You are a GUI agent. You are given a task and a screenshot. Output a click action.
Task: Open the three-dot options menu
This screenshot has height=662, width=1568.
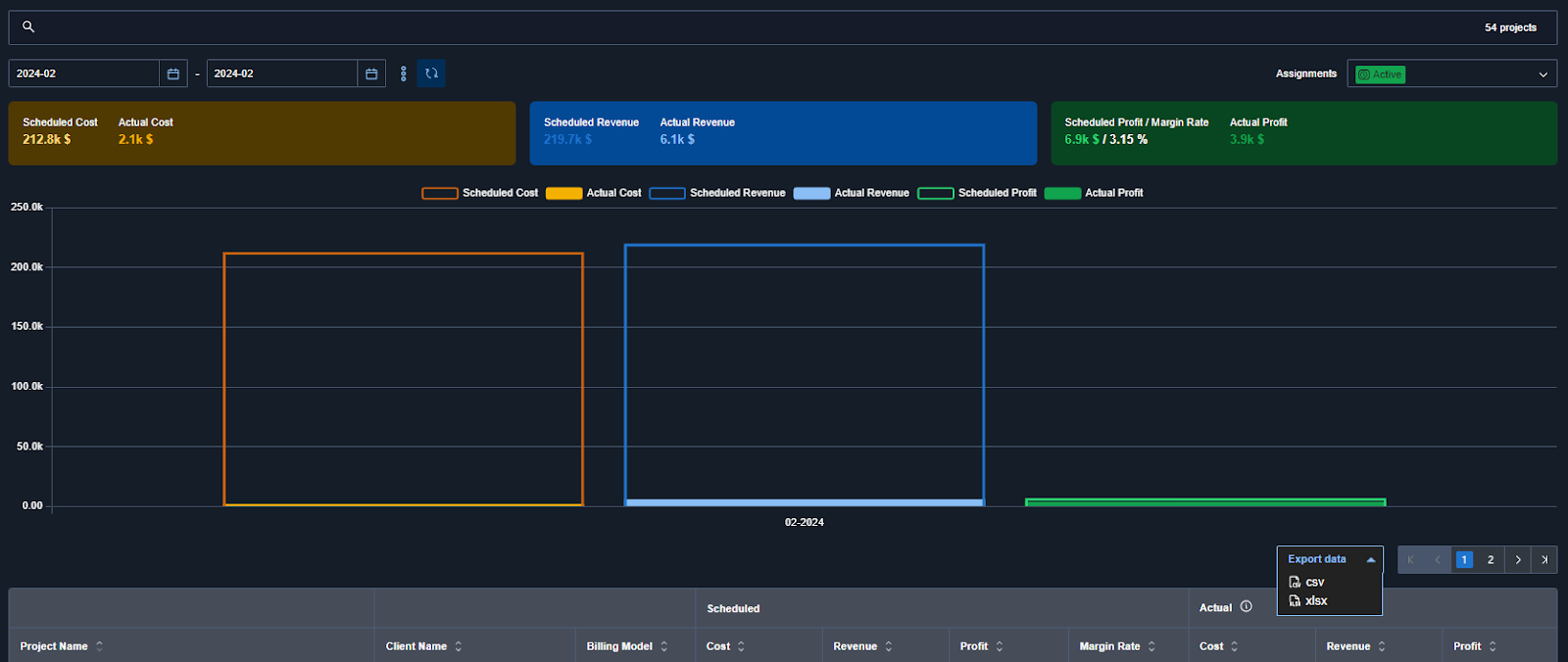coord(404,73)
